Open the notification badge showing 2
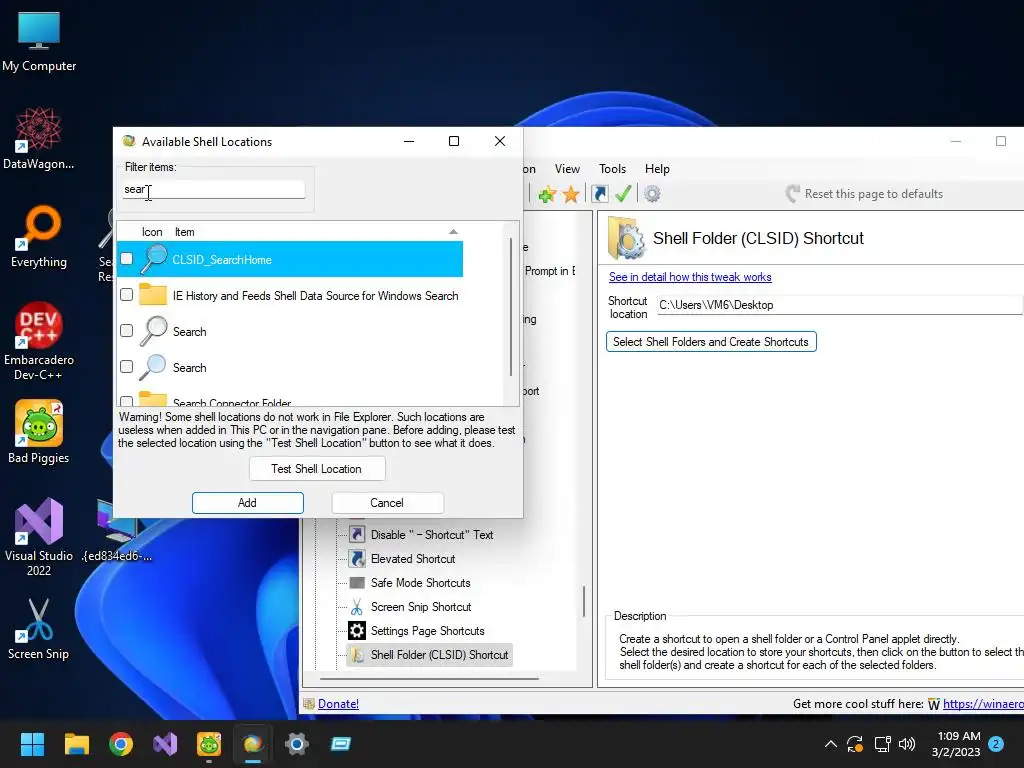 tap(996, 744)
